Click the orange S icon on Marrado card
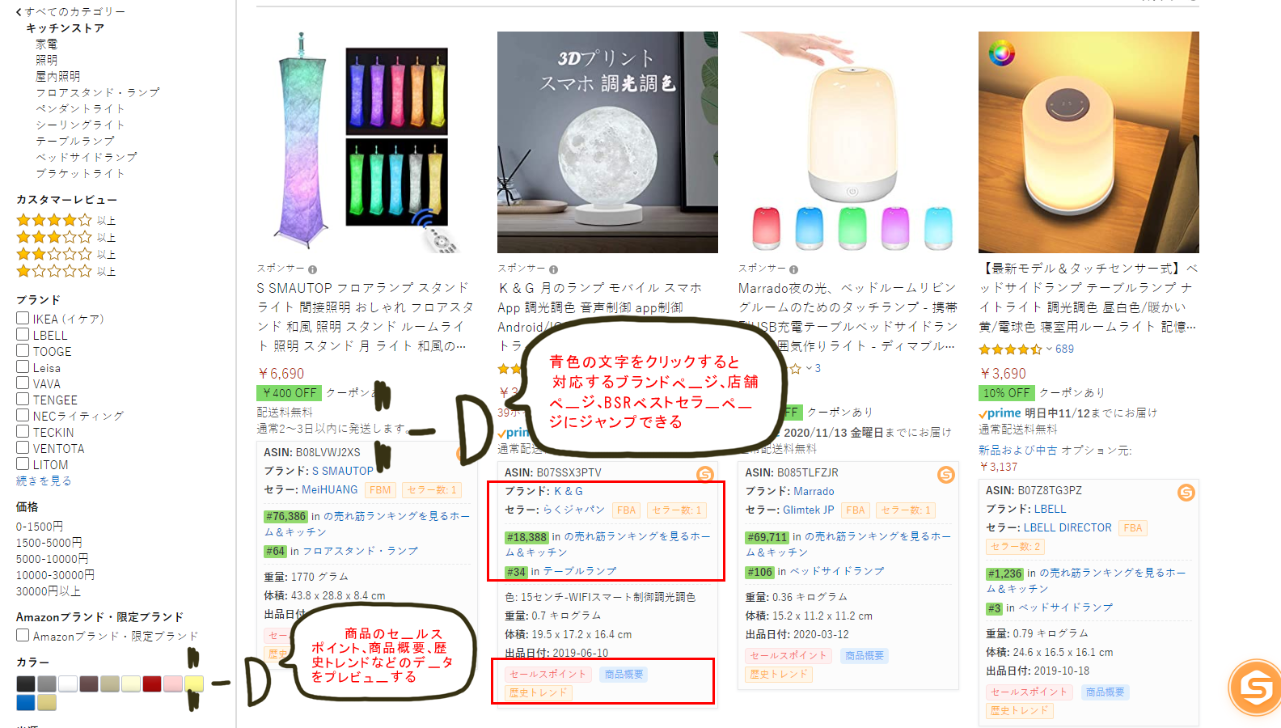The width and height of the screenshot is (1281, 728). 946,474
